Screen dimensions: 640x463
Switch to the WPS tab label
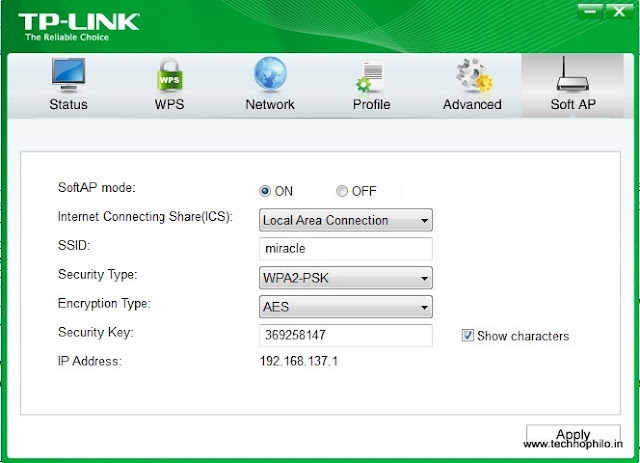tap(169, 105)
